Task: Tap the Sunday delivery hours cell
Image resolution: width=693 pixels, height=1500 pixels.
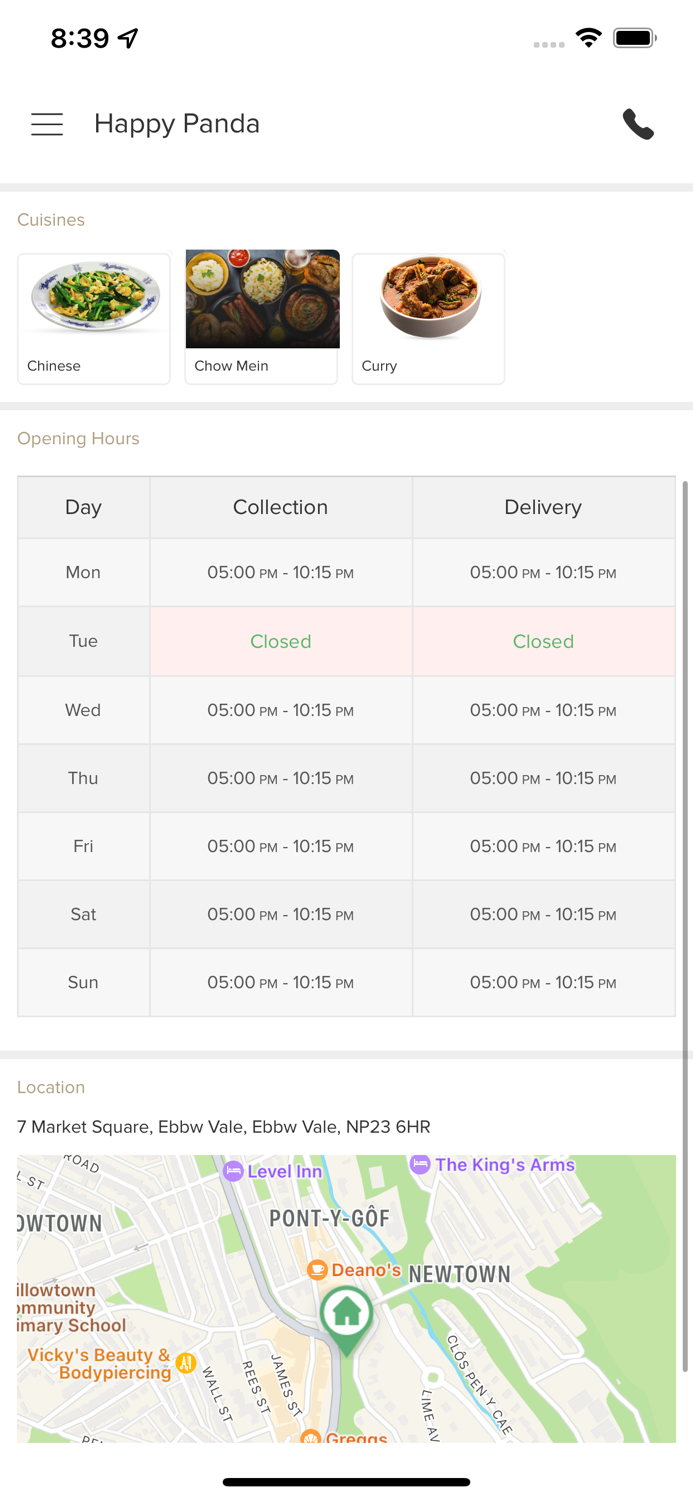Action: [543, 982]
